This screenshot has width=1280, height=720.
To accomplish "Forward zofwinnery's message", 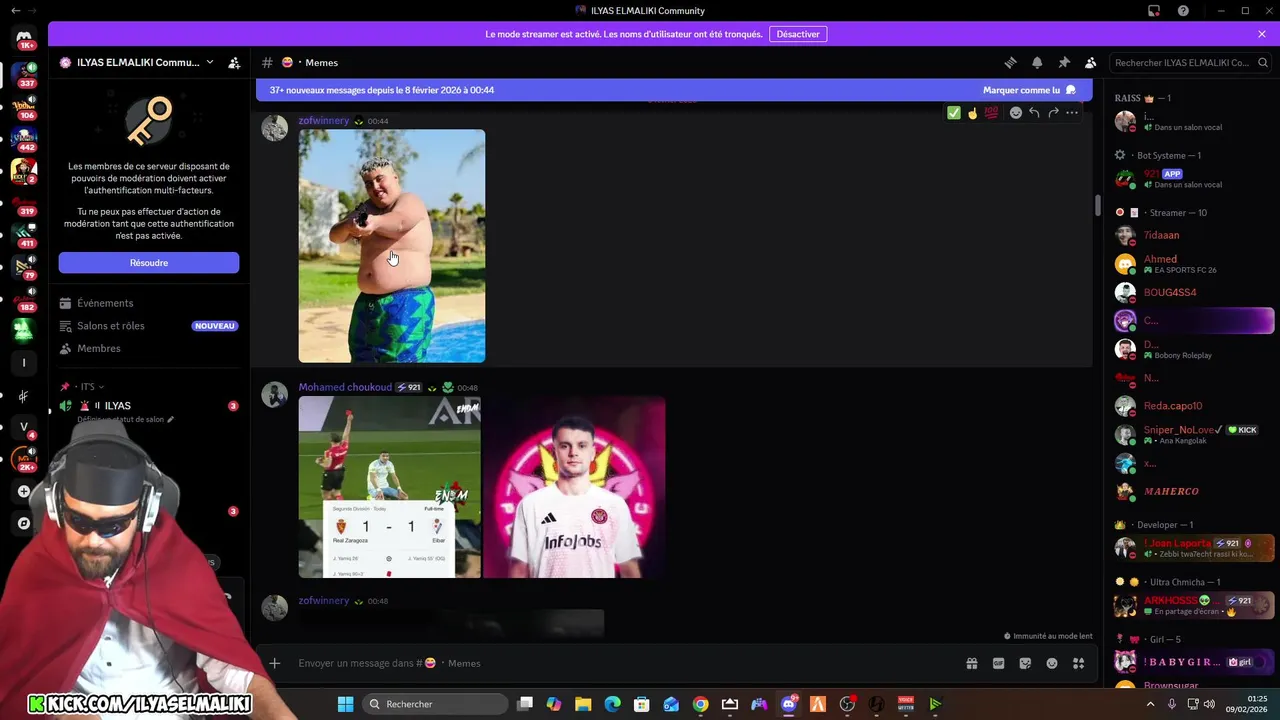I will 1053,113.
